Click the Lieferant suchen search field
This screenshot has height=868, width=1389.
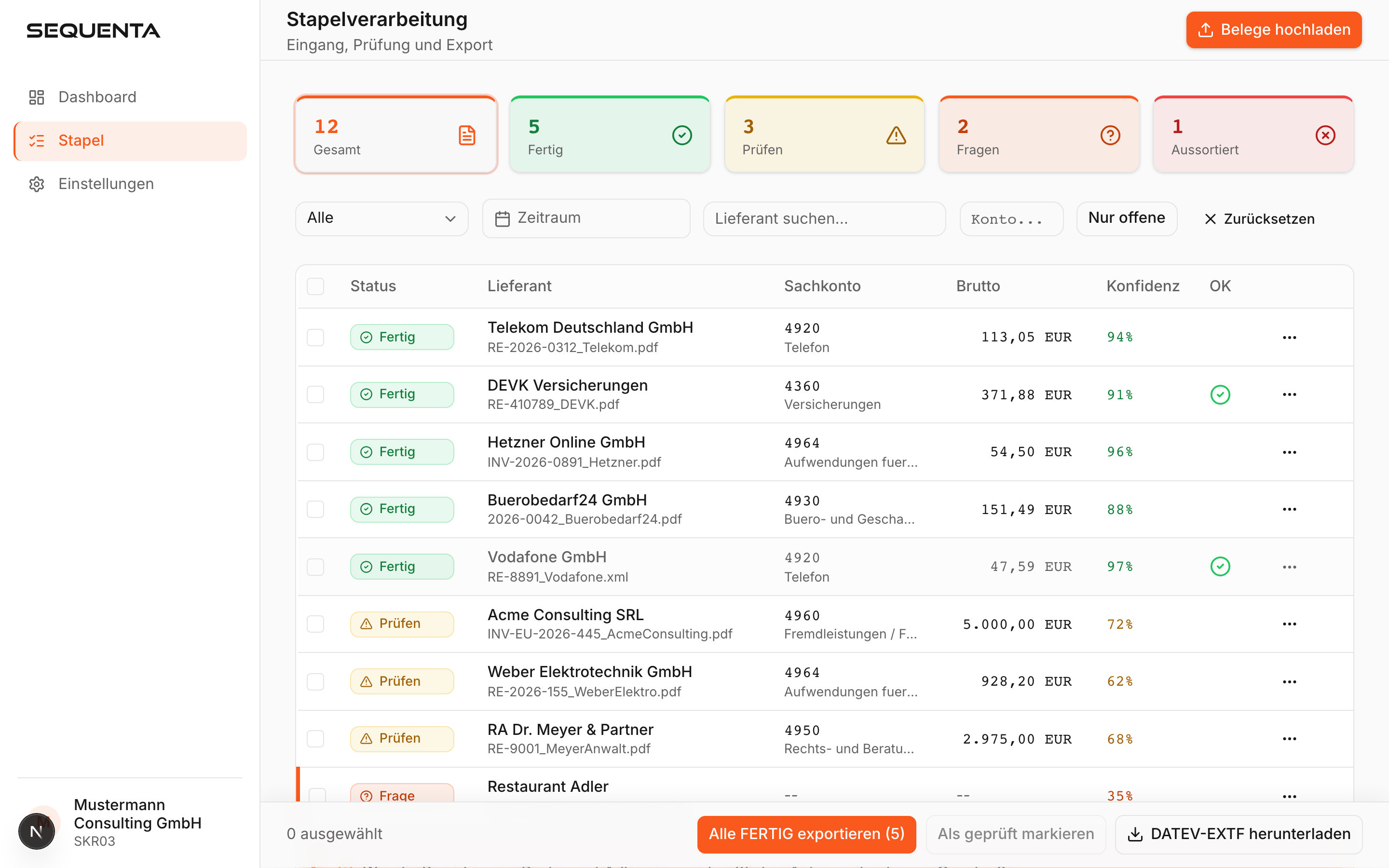click(824, 218)
